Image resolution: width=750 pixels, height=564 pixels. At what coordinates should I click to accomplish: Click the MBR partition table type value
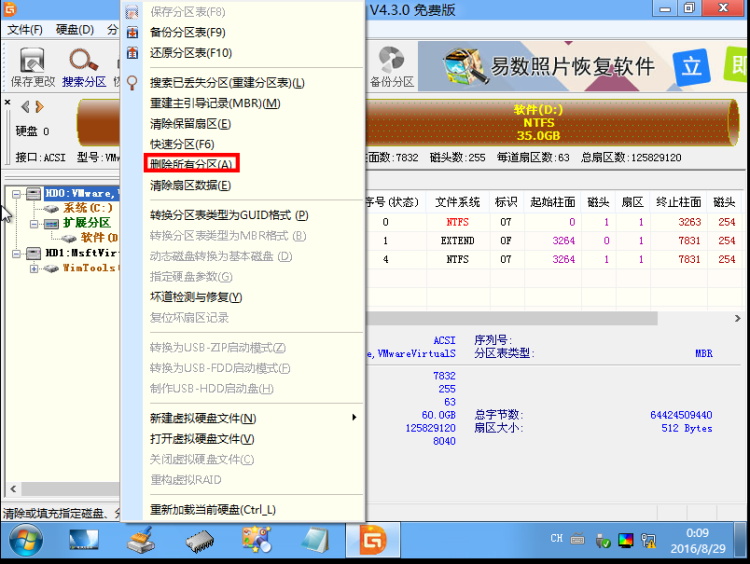[x=704, y=354]
